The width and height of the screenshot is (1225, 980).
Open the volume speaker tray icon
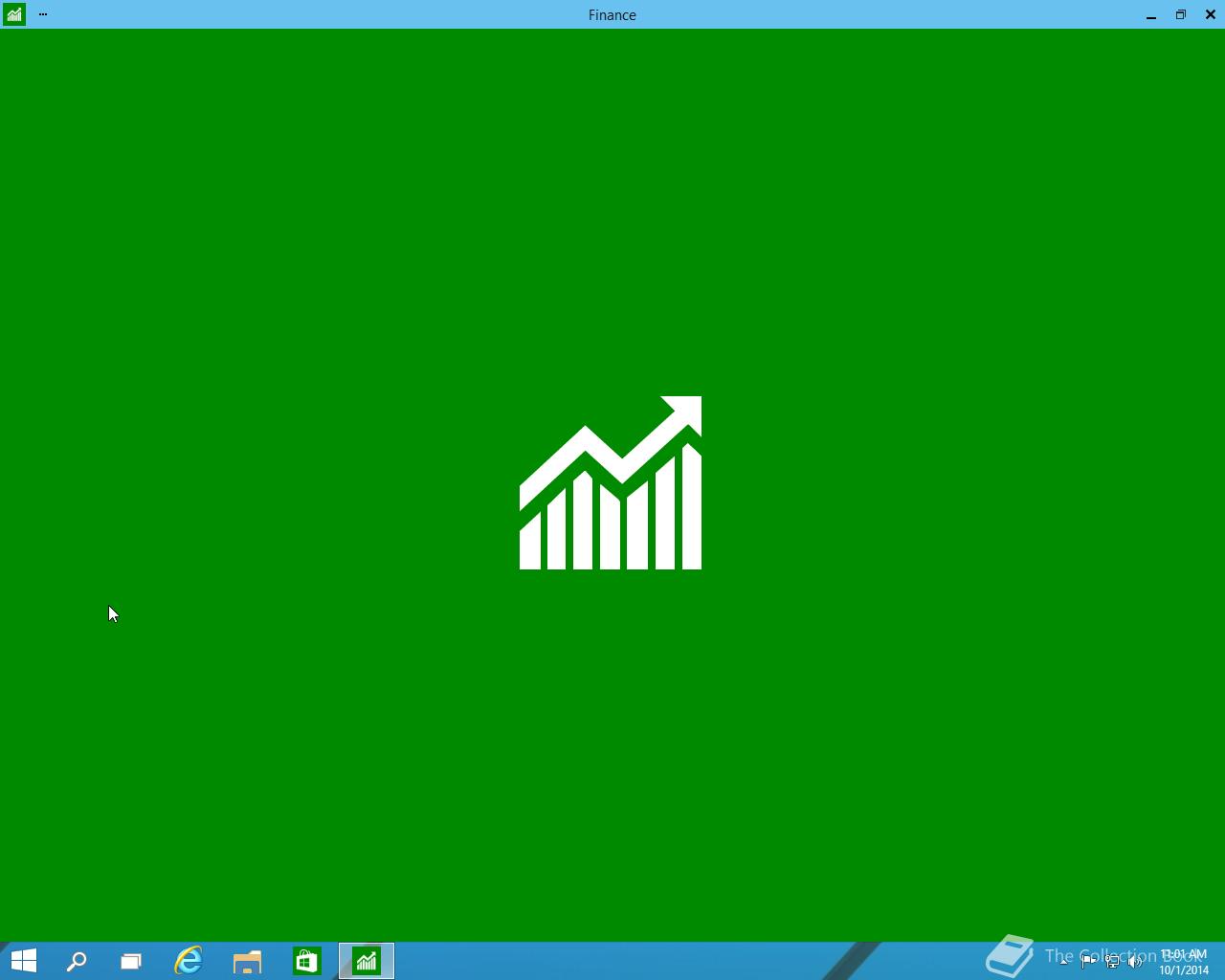point(1135,962)
